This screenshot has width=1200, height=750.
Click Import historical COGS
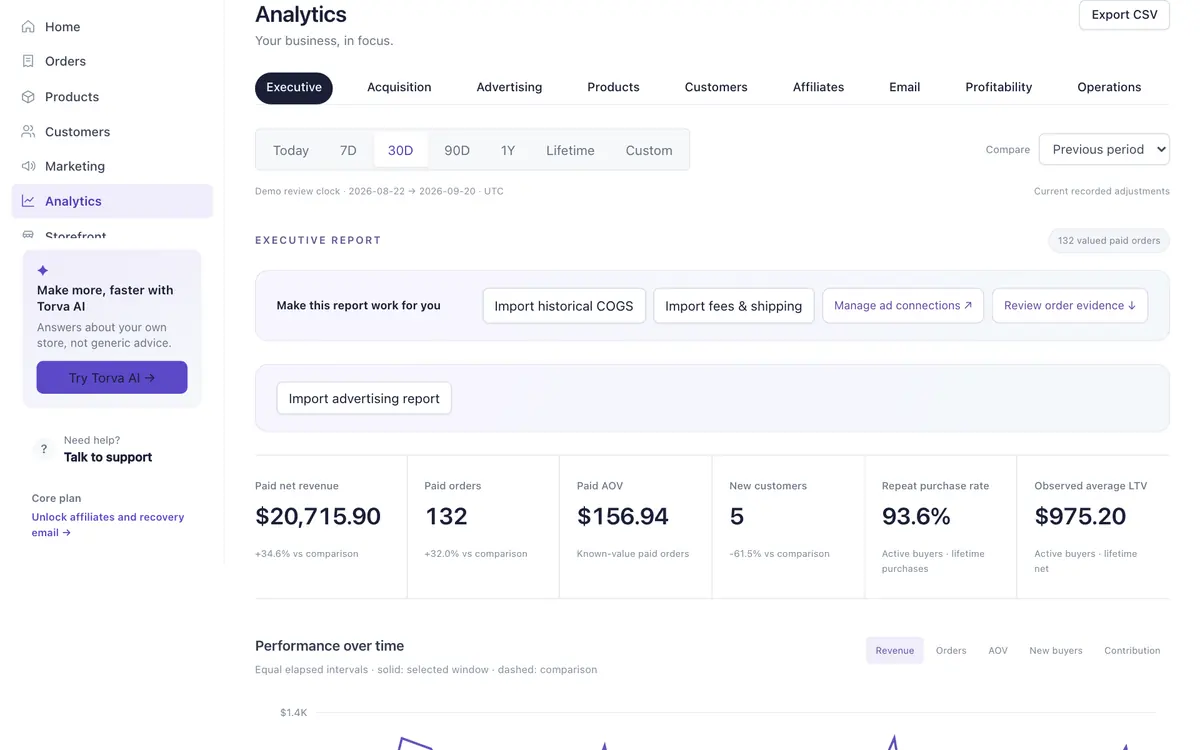point(564,306)
